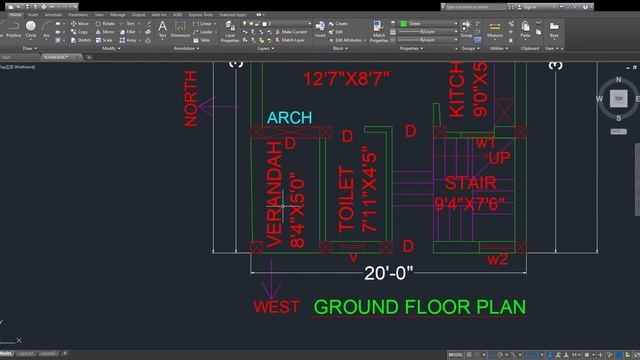This screenshot has height=360, width=640.
Task: Activate the Fillet tool
Action: [x=128, y=32]
